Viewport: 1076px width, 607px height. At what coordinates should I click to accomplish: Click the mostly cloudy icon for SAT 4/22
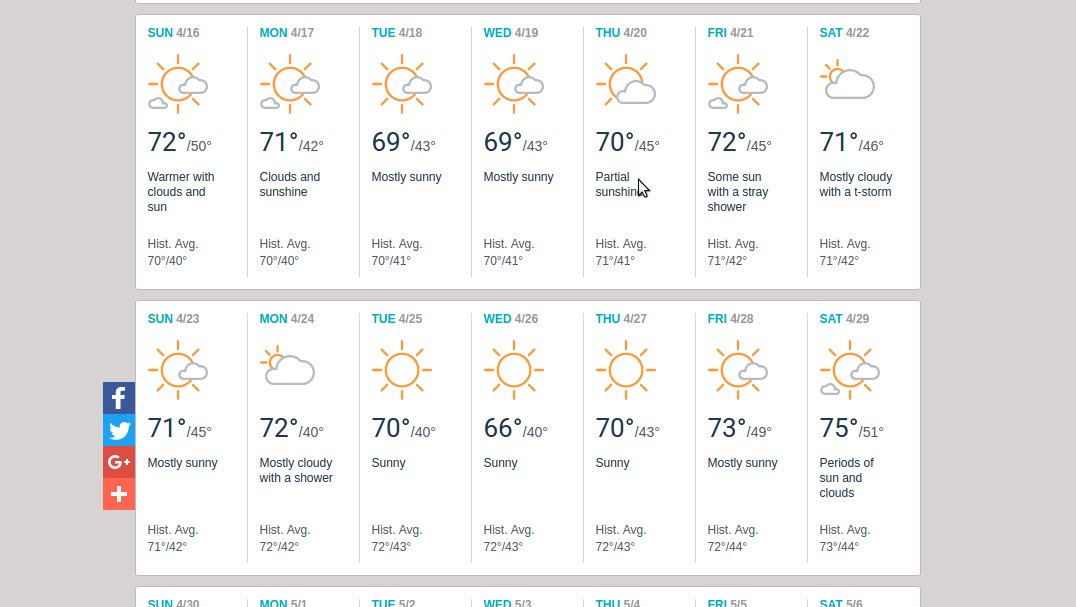tap(848, 81)
